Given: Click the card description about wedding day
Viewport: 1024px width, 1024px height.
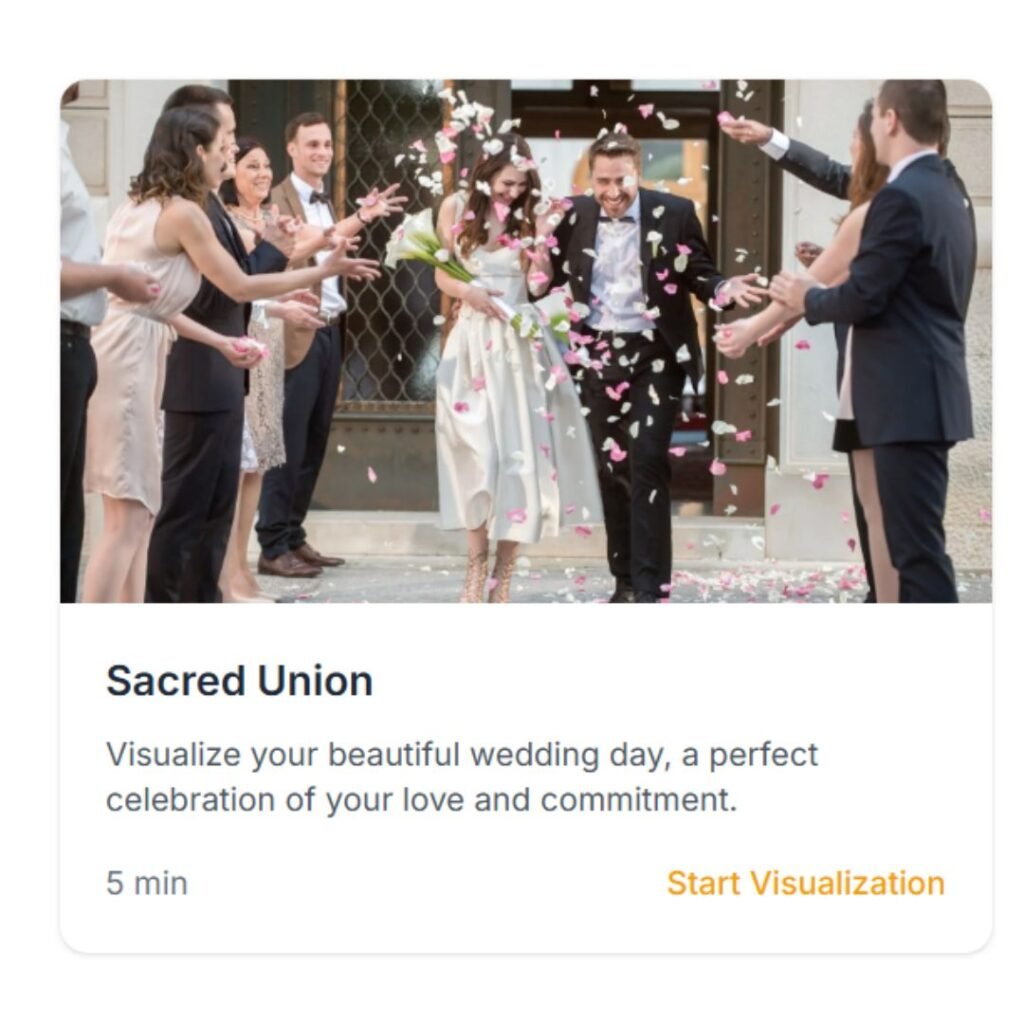Looking at the screenshot, I should point(462,776).
